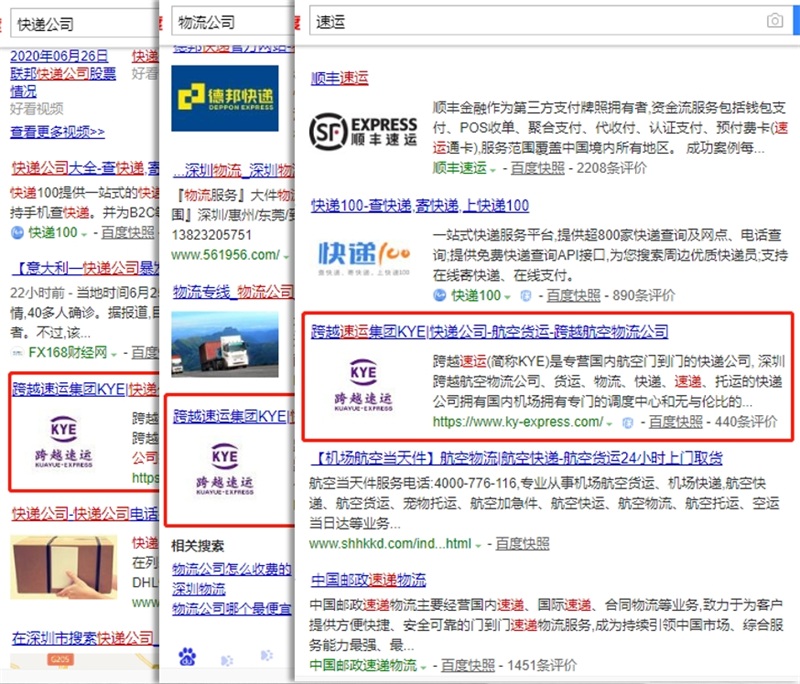This screenshot has height=684, width=800.
Task: Expand dropdown arrow after shhkkd.com URL
Action: [478, 546]
